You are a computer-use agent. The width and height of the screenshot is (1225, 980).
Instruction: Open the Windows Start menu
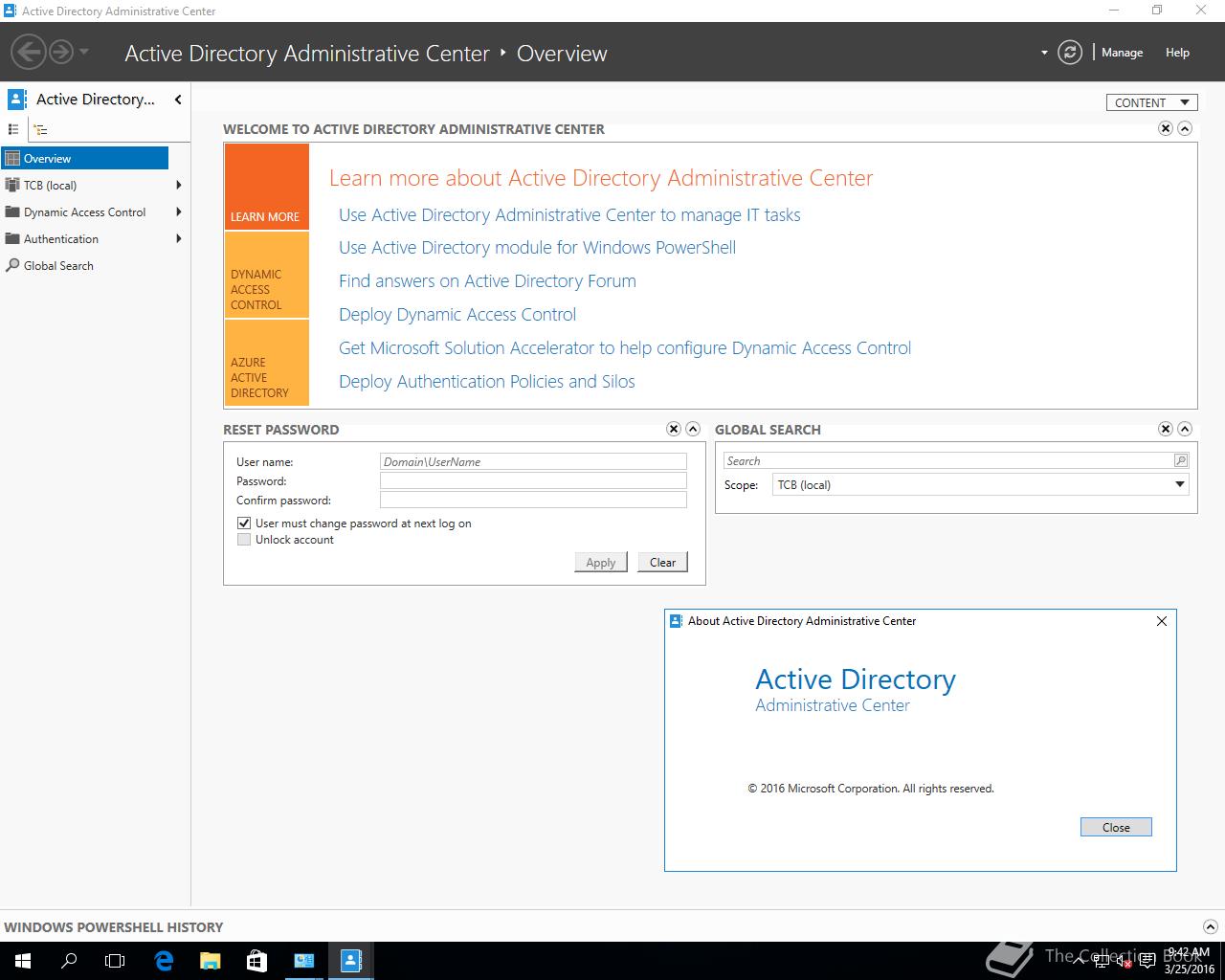[23, 961]
